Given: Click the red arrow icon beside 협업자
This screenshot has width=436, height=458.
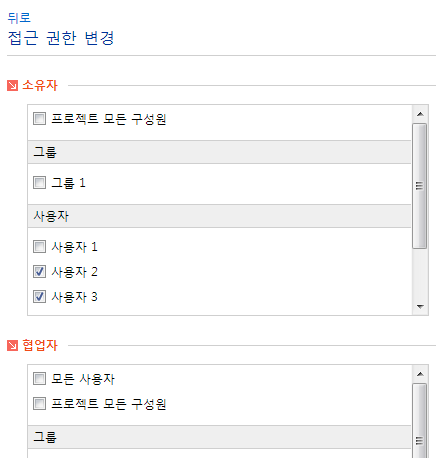Looking at the screenshot, I should click(x=12, y=346).
